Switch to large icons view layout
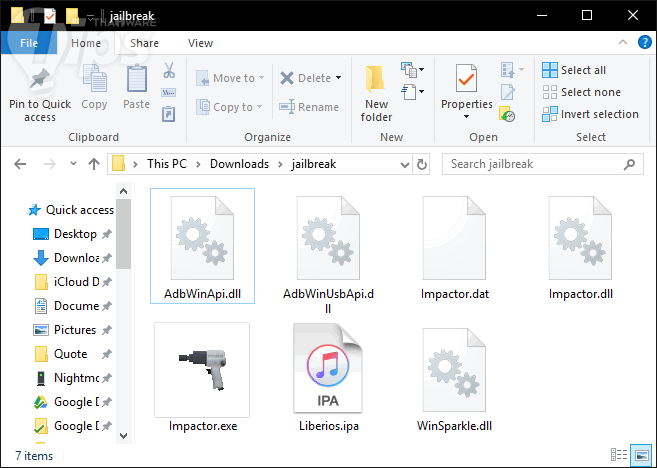 click(641, 455)
